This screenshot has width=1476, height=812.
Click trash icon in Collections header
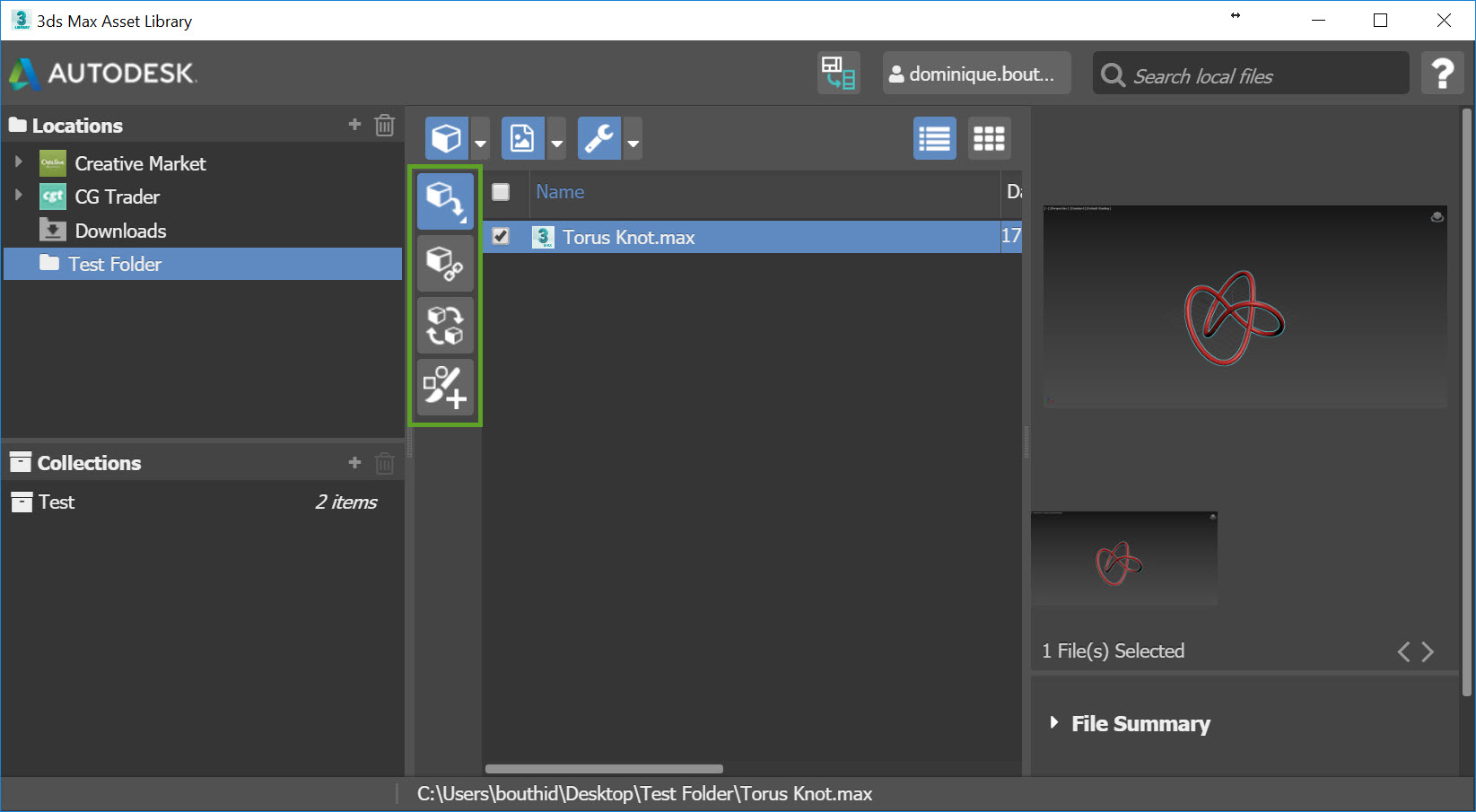point(384,463)
